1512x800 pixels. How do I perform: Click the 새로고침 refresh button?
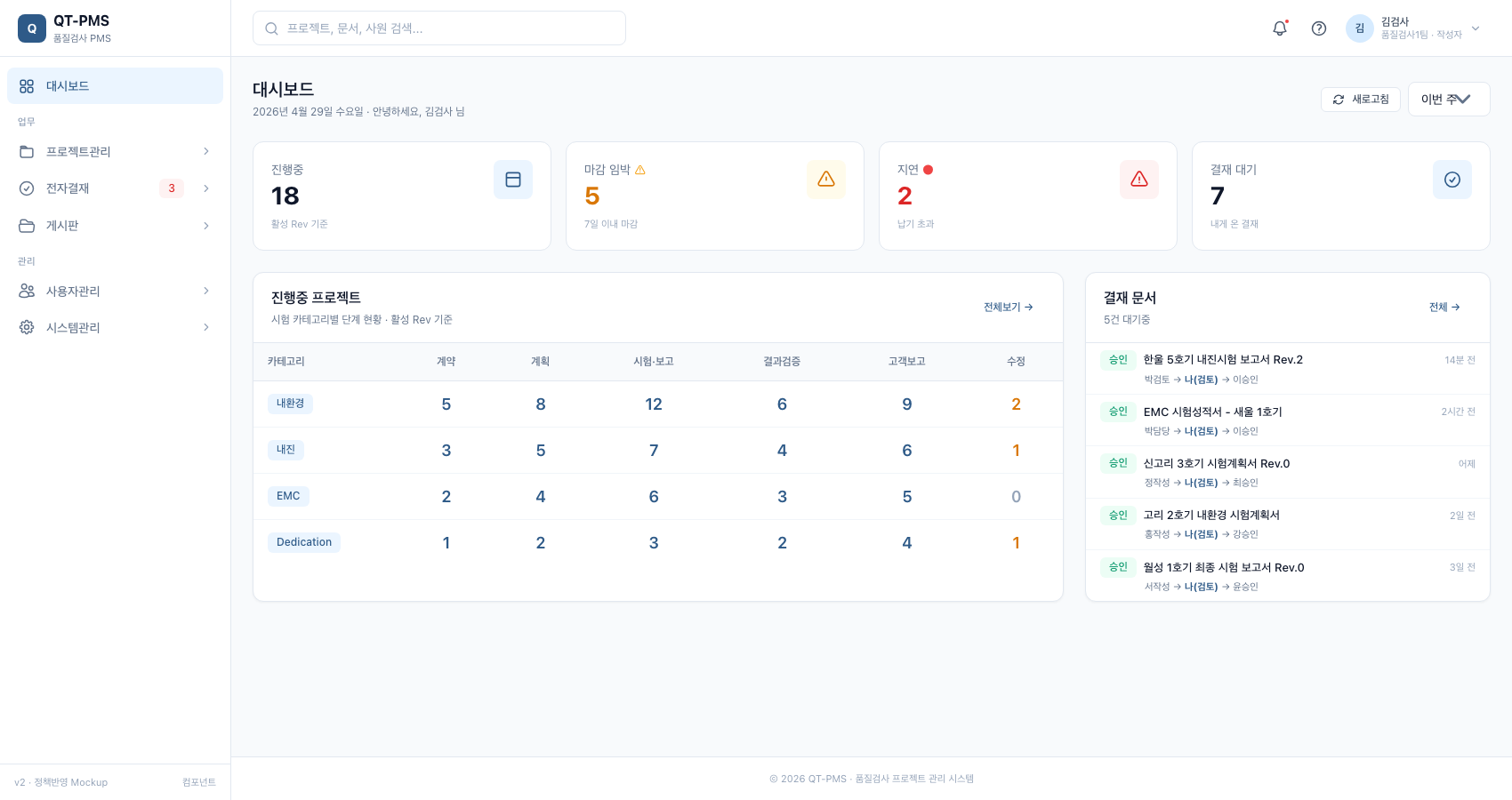pos(1361,100)
